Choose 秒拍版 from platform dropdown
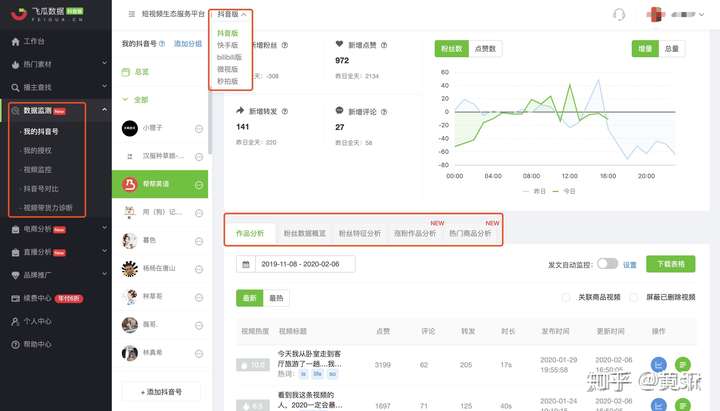Screen dimensions: 720x411 tap(227, 81)
